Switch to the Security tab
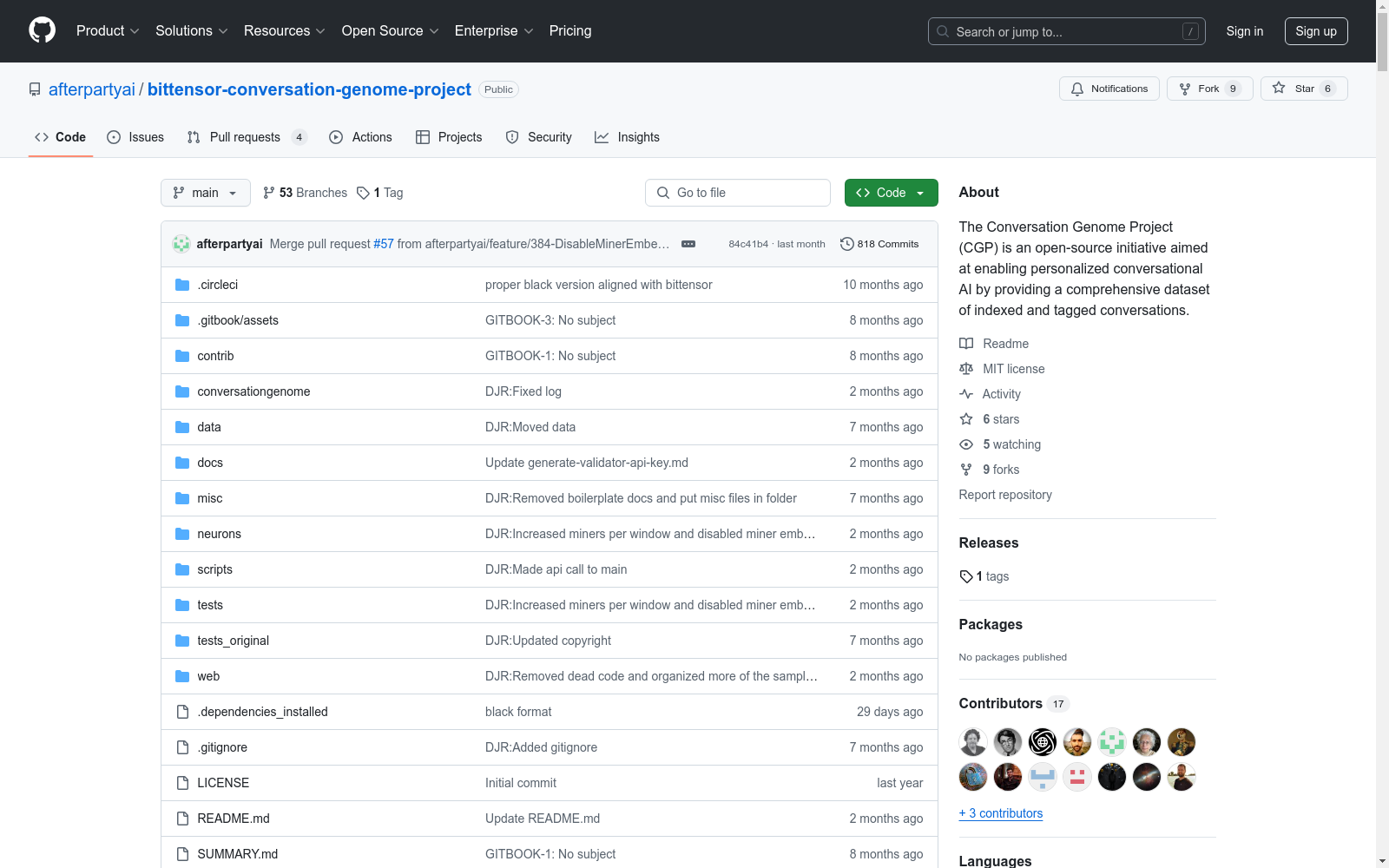 (x=538, y=137)
